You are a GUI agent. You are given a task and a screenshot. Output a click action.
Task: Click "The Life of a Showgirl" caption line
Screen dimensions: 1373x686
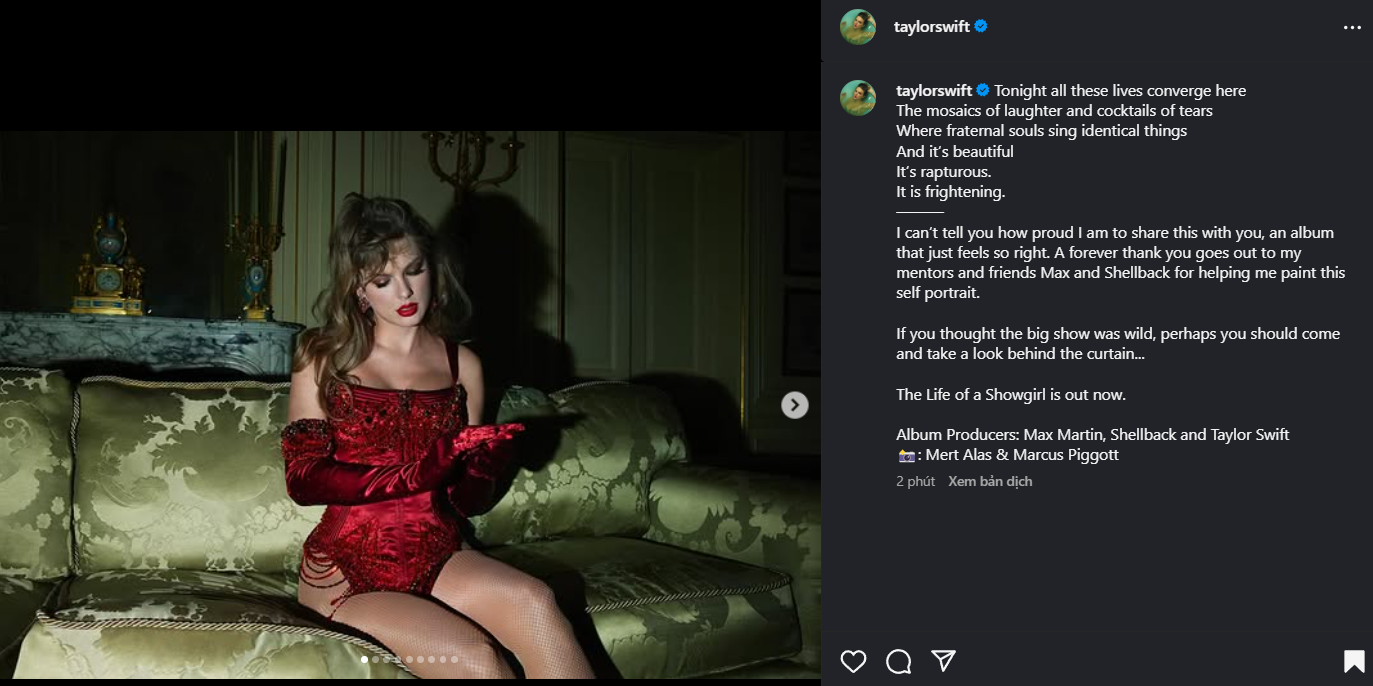pyautogui.click(x=1010, y=395)
